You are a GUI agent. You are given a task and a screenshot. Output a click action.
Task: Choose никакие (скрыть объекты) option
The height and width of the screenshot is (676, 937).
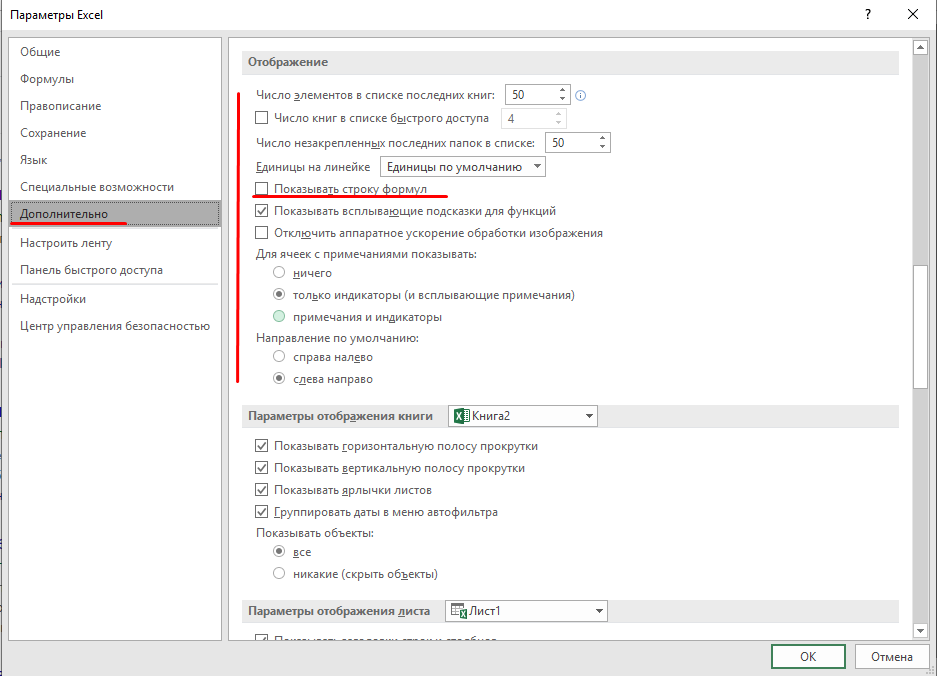[x=279, y=574]
